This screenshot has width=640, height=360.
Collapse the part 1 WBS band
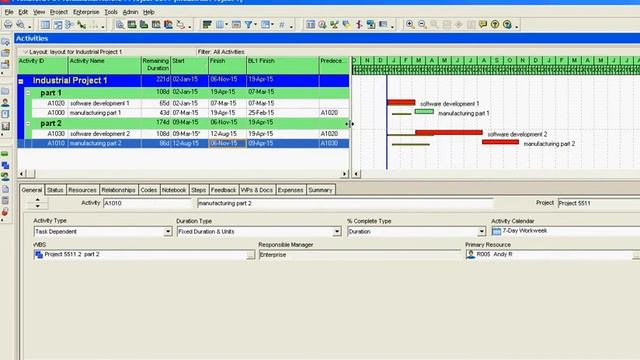coord(28,93)
